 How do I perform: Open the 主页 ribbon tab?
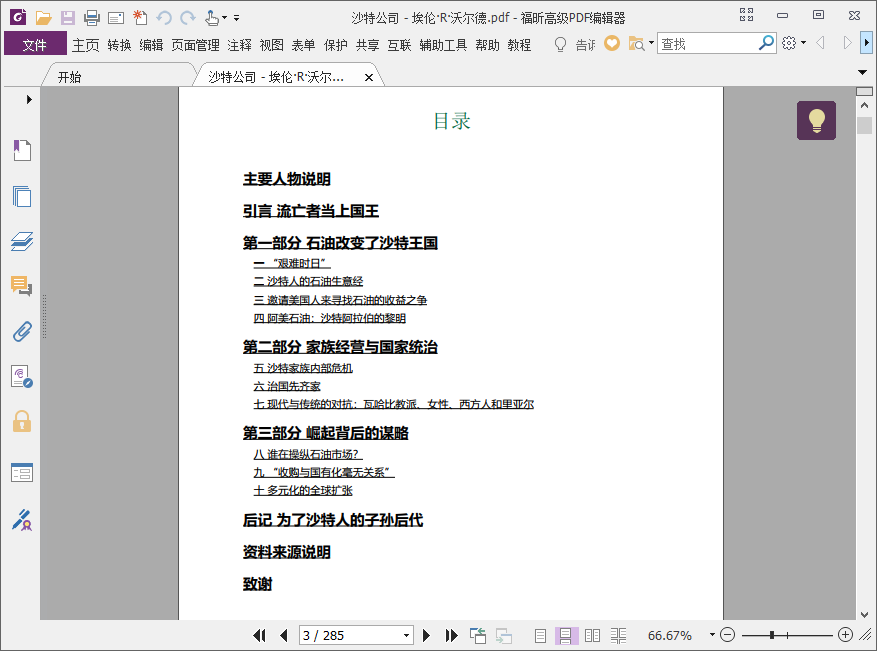click(x=86, y=45)
